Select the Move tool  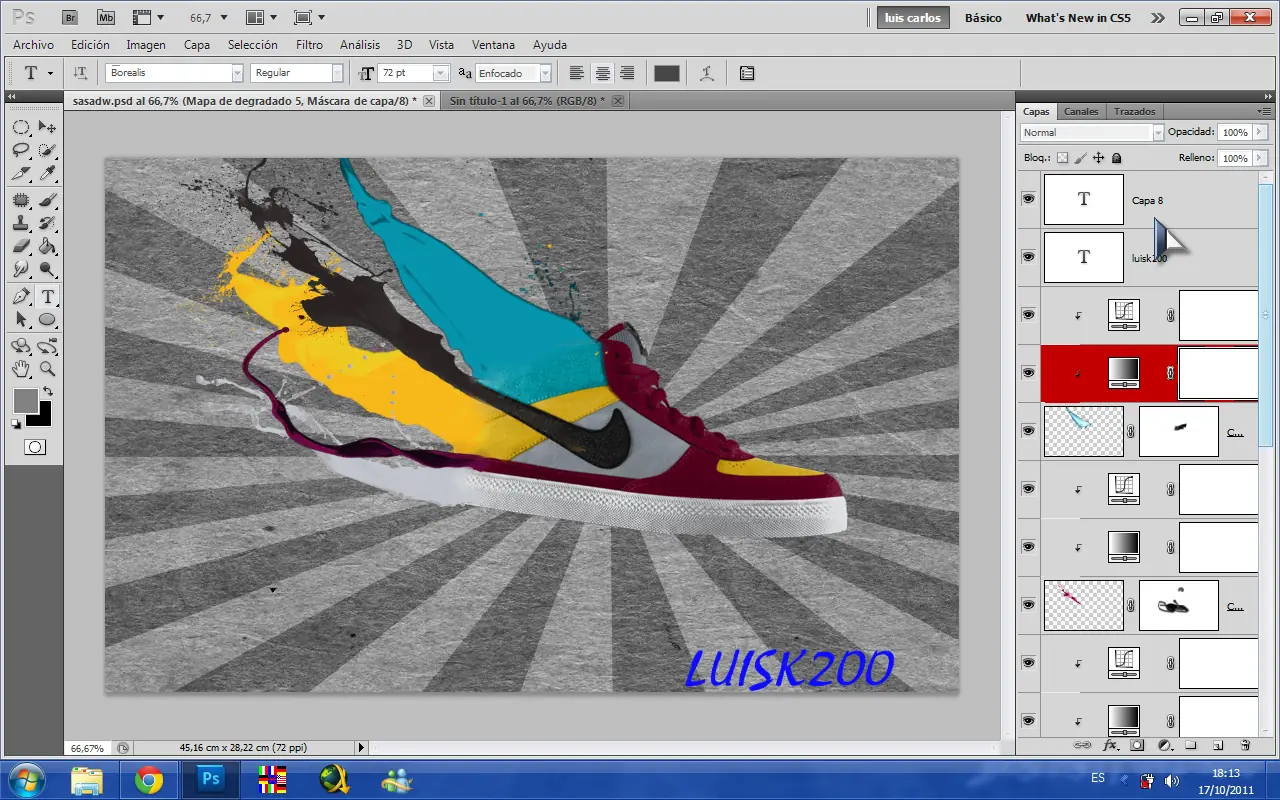point(47,127)
